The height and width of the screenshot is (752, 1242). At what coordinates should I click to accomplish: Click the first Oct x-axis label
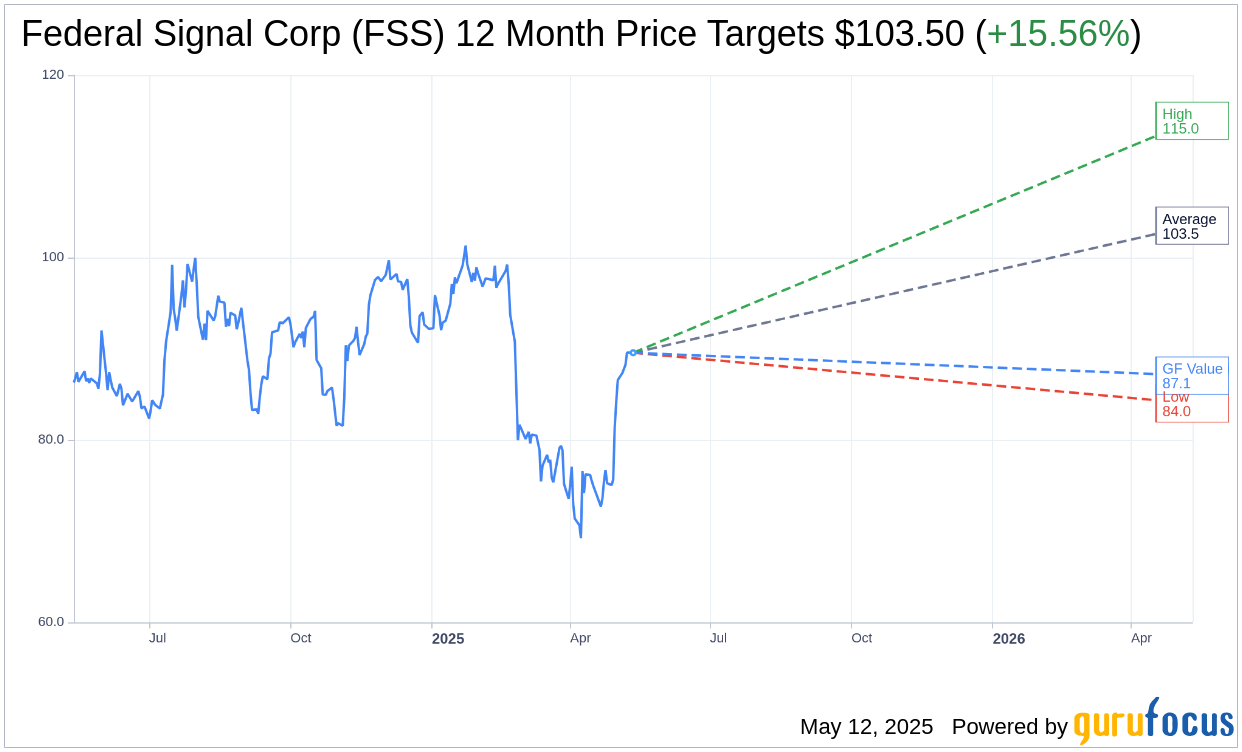click(x=301, y=638)
